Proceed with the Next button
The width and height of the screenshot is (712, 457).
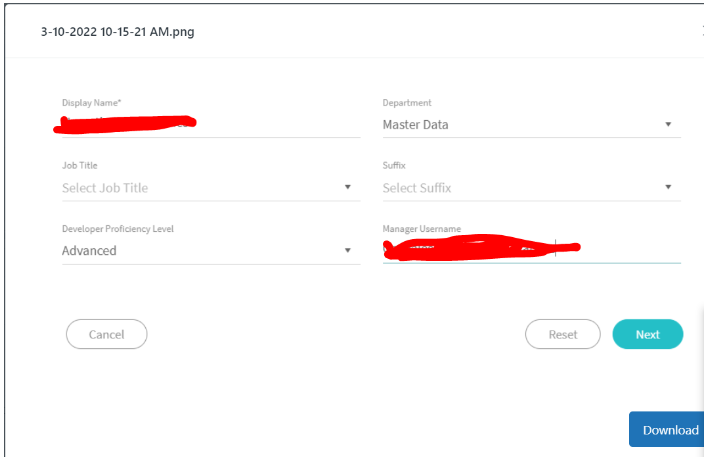point(647,334)
